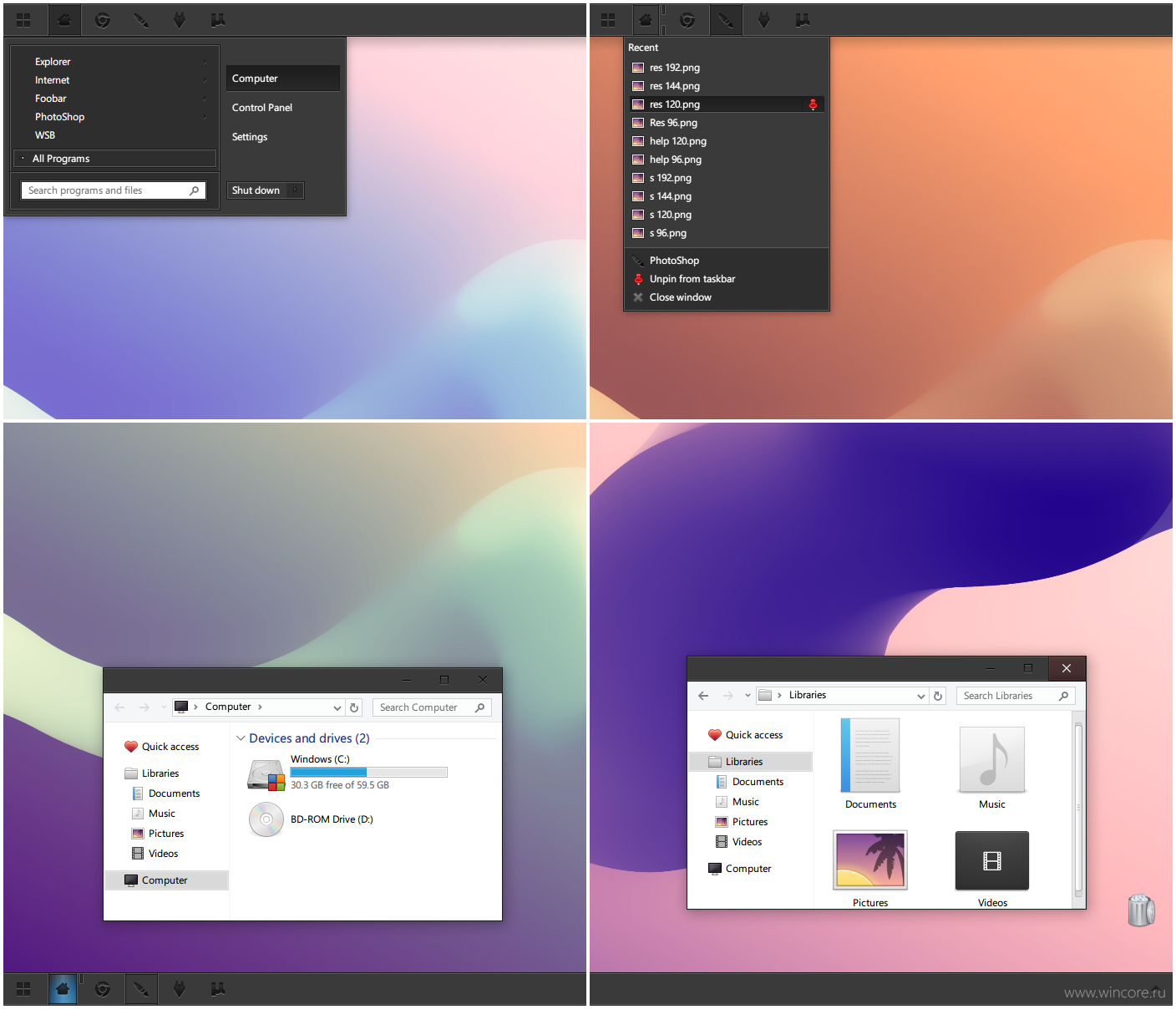
Task: Open address history dropdown in Computer window
Action: (337, 707)
